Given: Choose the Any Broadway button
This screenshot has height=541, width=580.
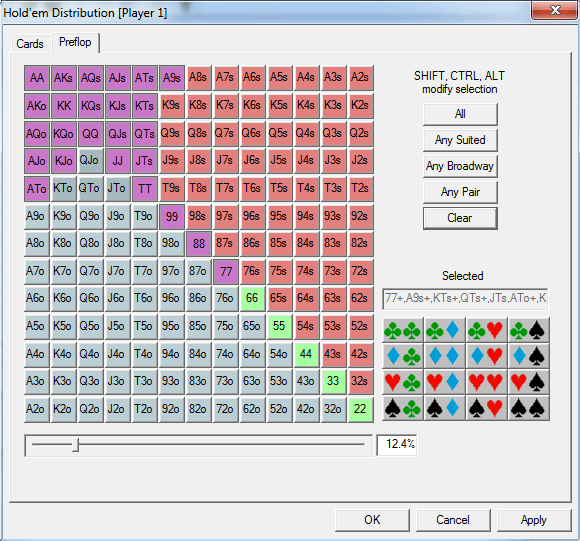Looking at the screenshot, I should point(460,166).
